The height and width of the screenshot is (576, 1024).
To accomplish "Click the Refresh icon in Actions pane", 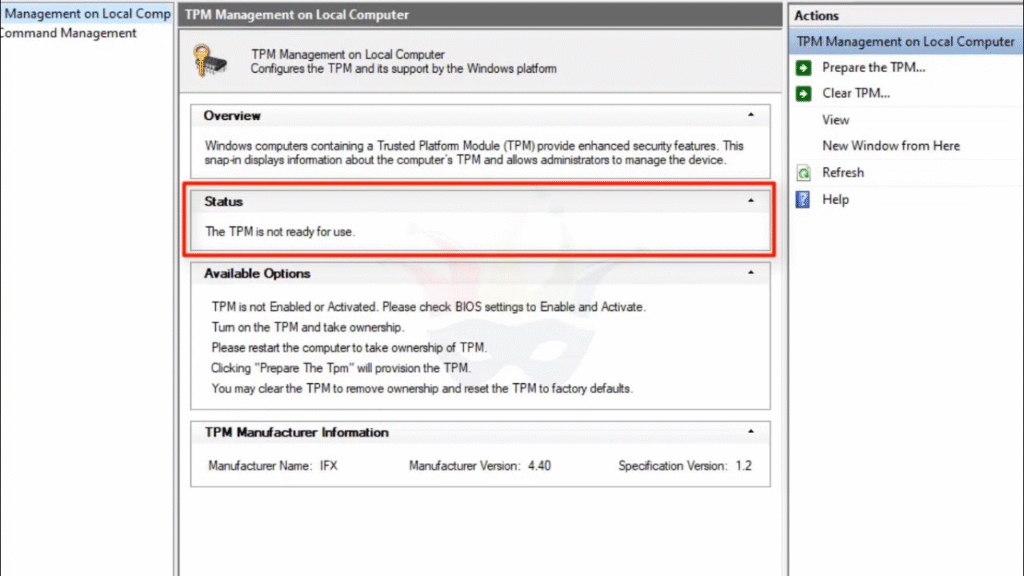I will click(803, 172).
